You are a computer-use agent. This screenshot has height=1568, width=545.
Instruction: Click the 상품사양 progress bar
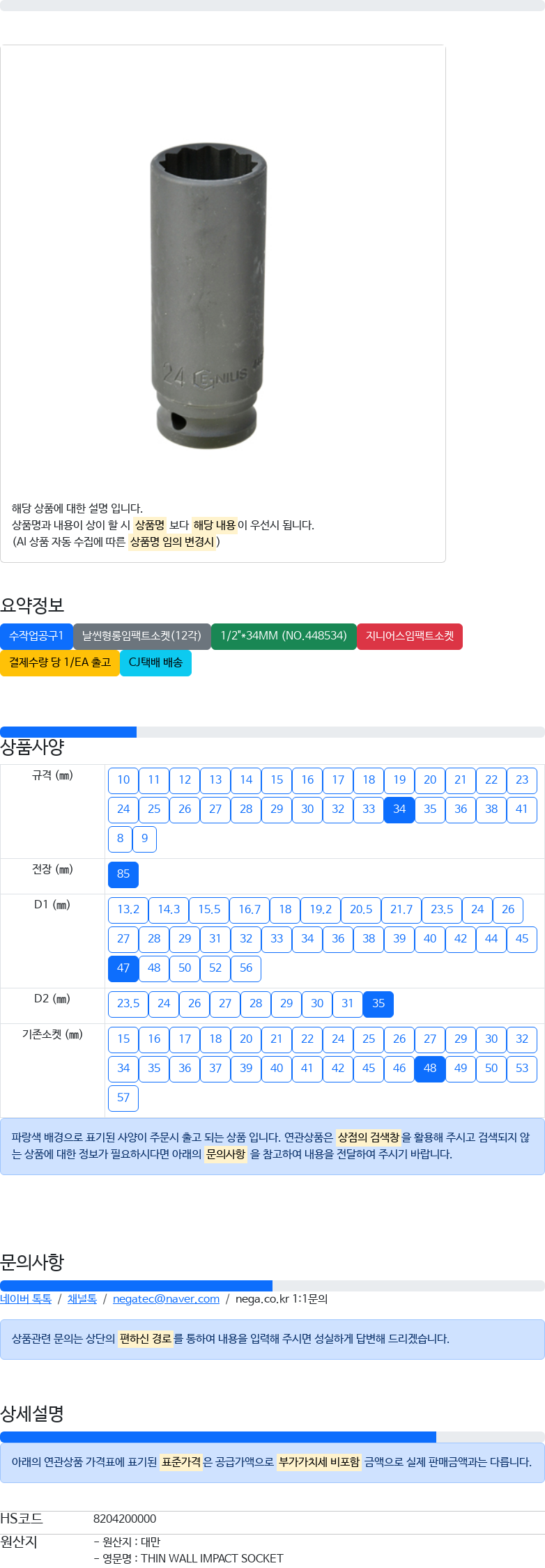272,732
